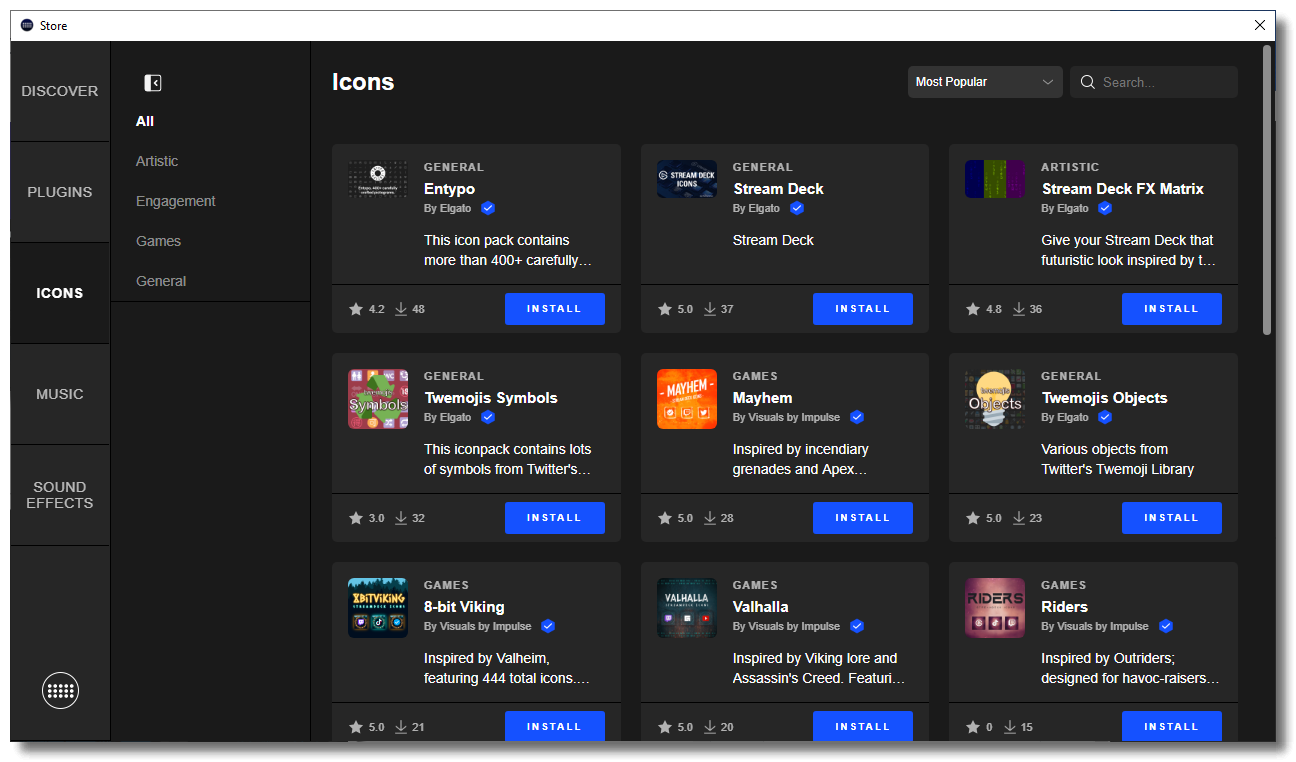This screenshot has height=762, width=1296.
Task: Open the Riders pack thumbnail
Action: click(x=995, y=608)
